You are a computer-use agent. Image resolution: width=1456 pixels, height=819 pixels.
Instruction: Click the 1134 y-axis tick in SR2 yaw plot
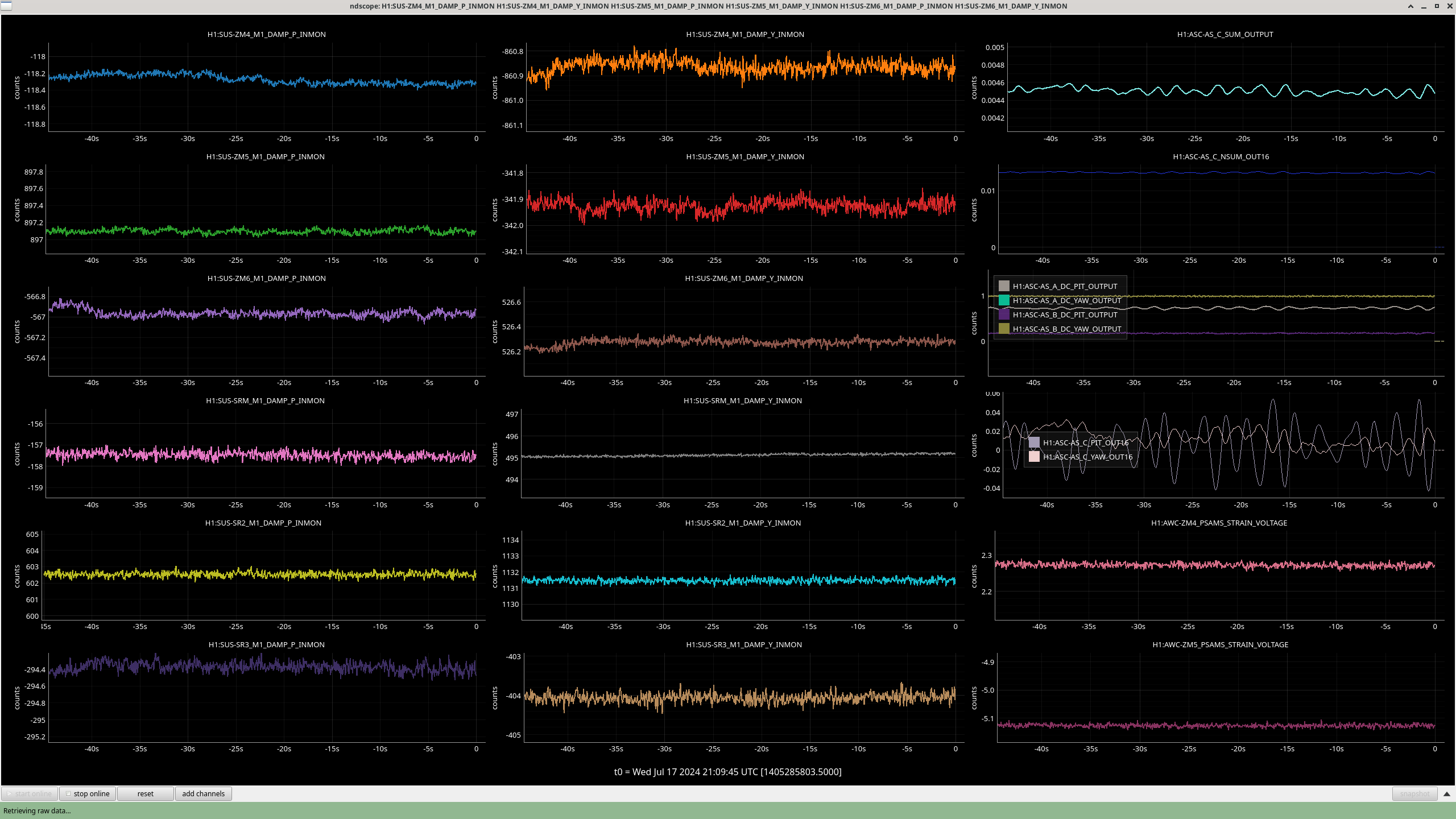click(510, 540)
